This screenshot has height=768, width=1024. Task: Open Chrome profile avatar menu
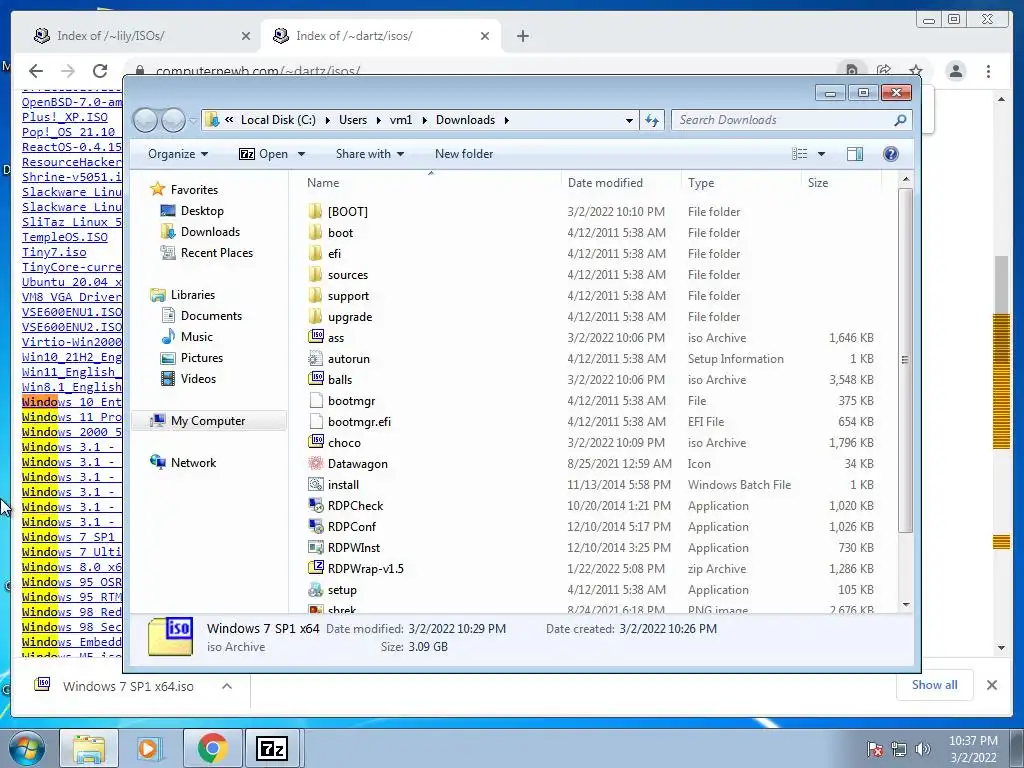pyautogui.click(x=956, y=71)
